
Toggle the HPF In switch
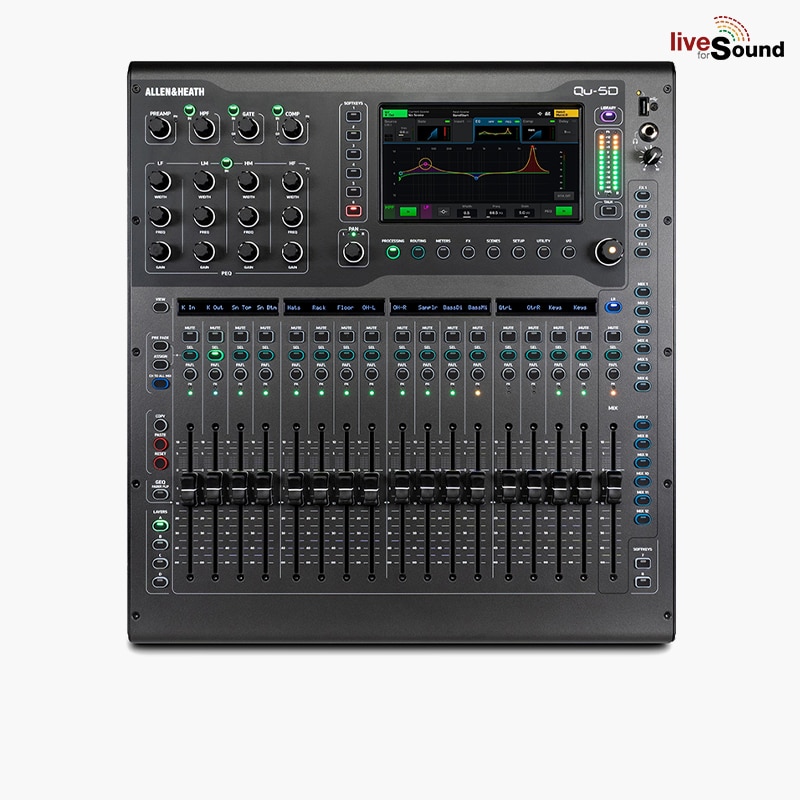(x=189, y=110)
